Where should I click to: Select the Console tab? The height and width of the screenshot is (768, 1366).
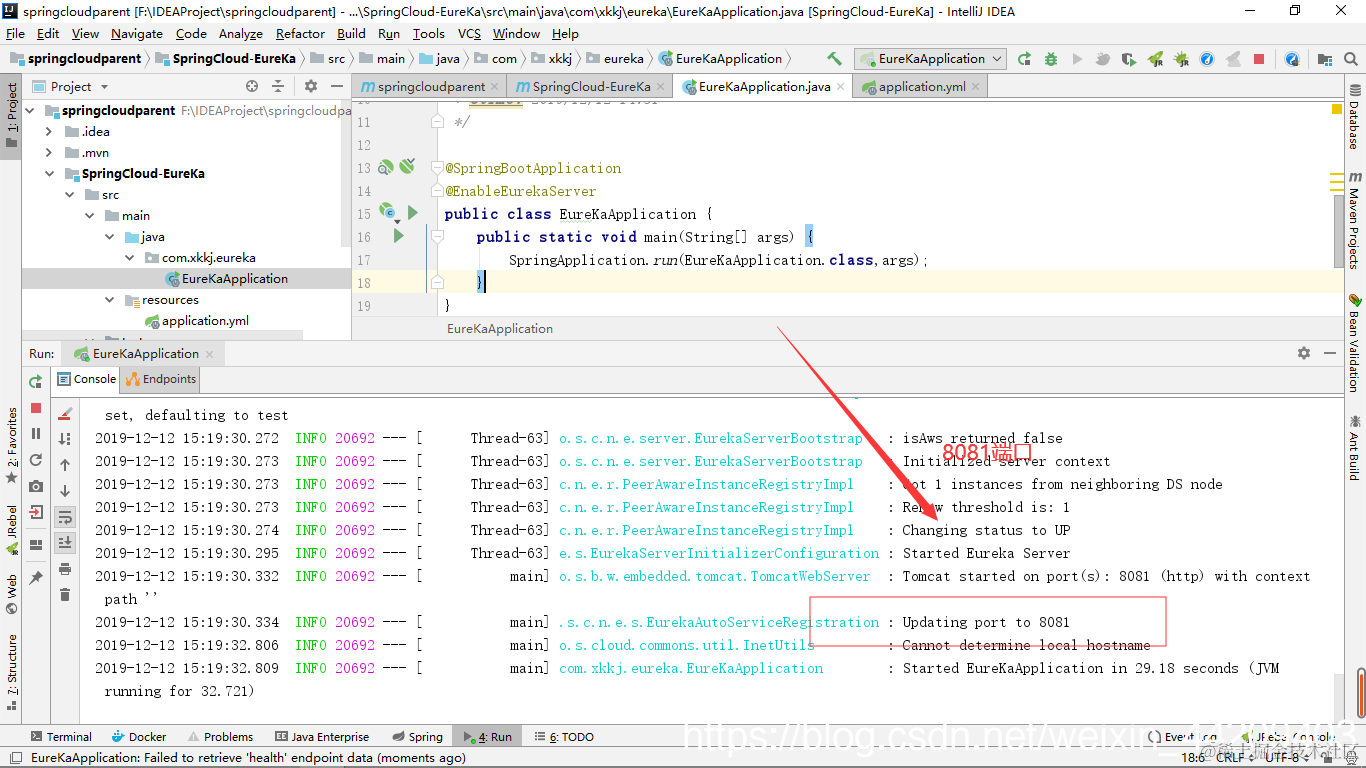click(87, 379)
